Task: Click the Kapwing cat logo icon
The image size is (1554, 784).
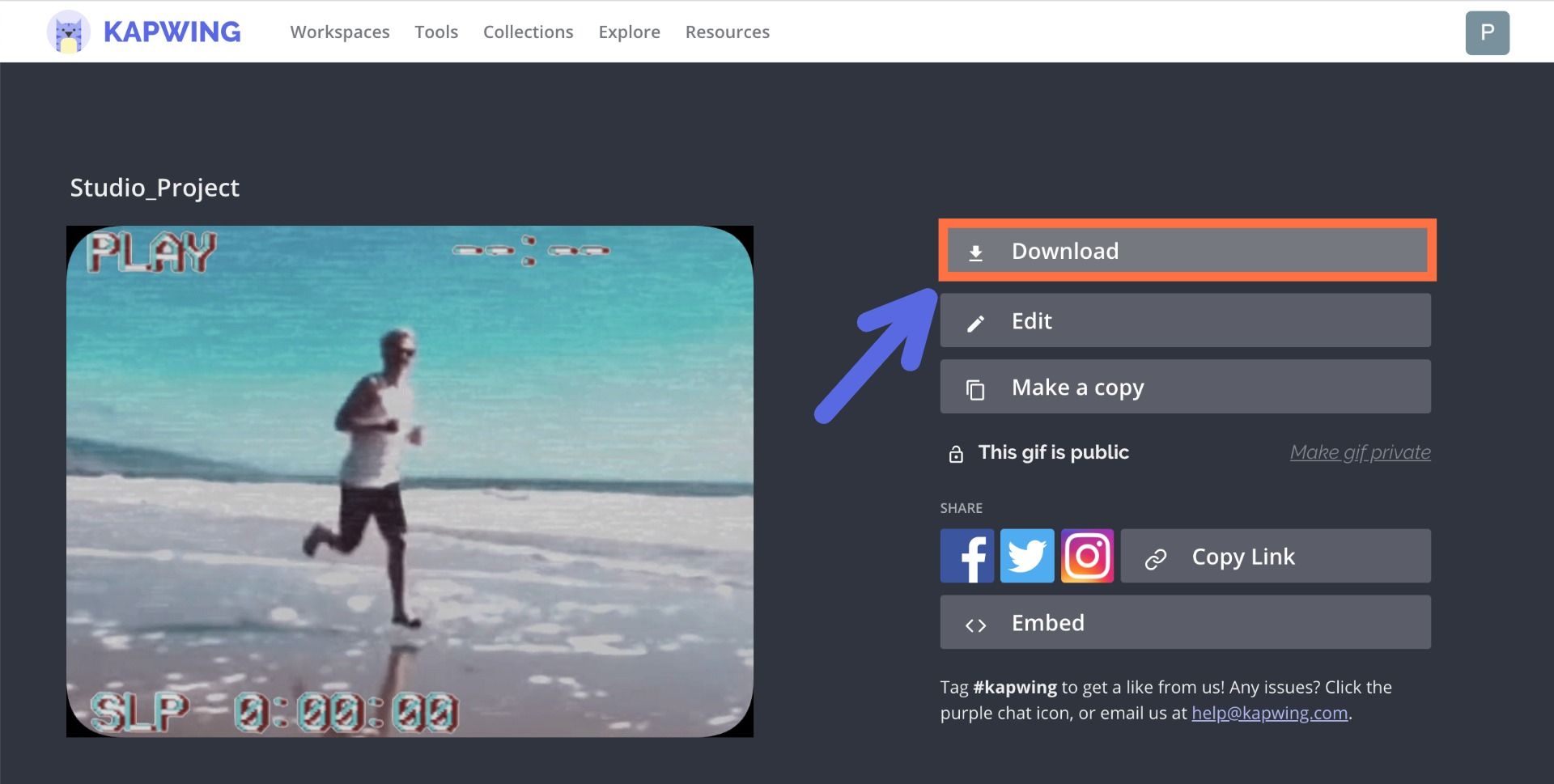Action: pyautogui.click(x=68, y=32)
